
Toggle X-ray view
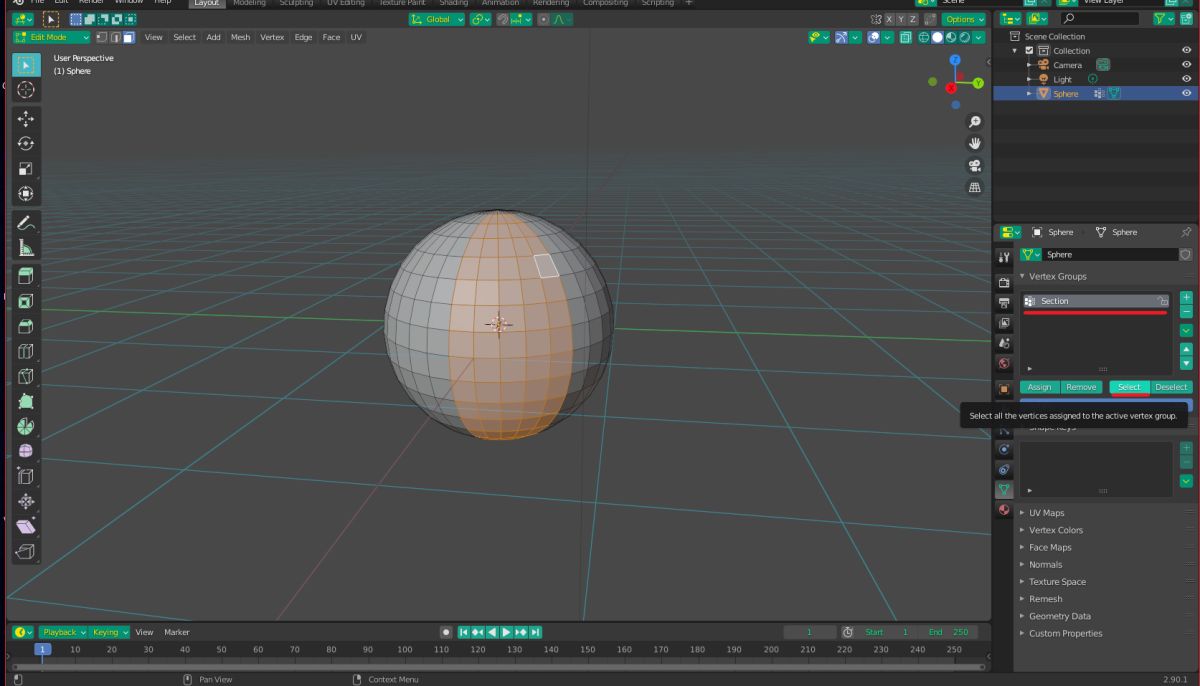tap(905, 37)
